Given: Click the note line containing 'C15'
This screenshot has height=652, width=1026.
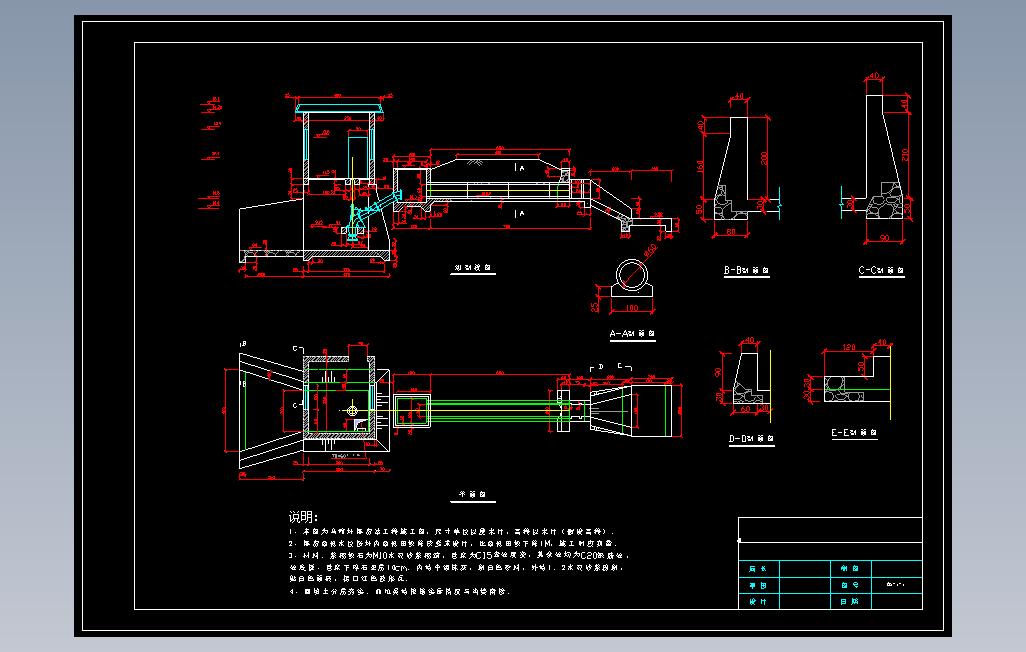Looking at the screenshot, I should click(459, 555).
